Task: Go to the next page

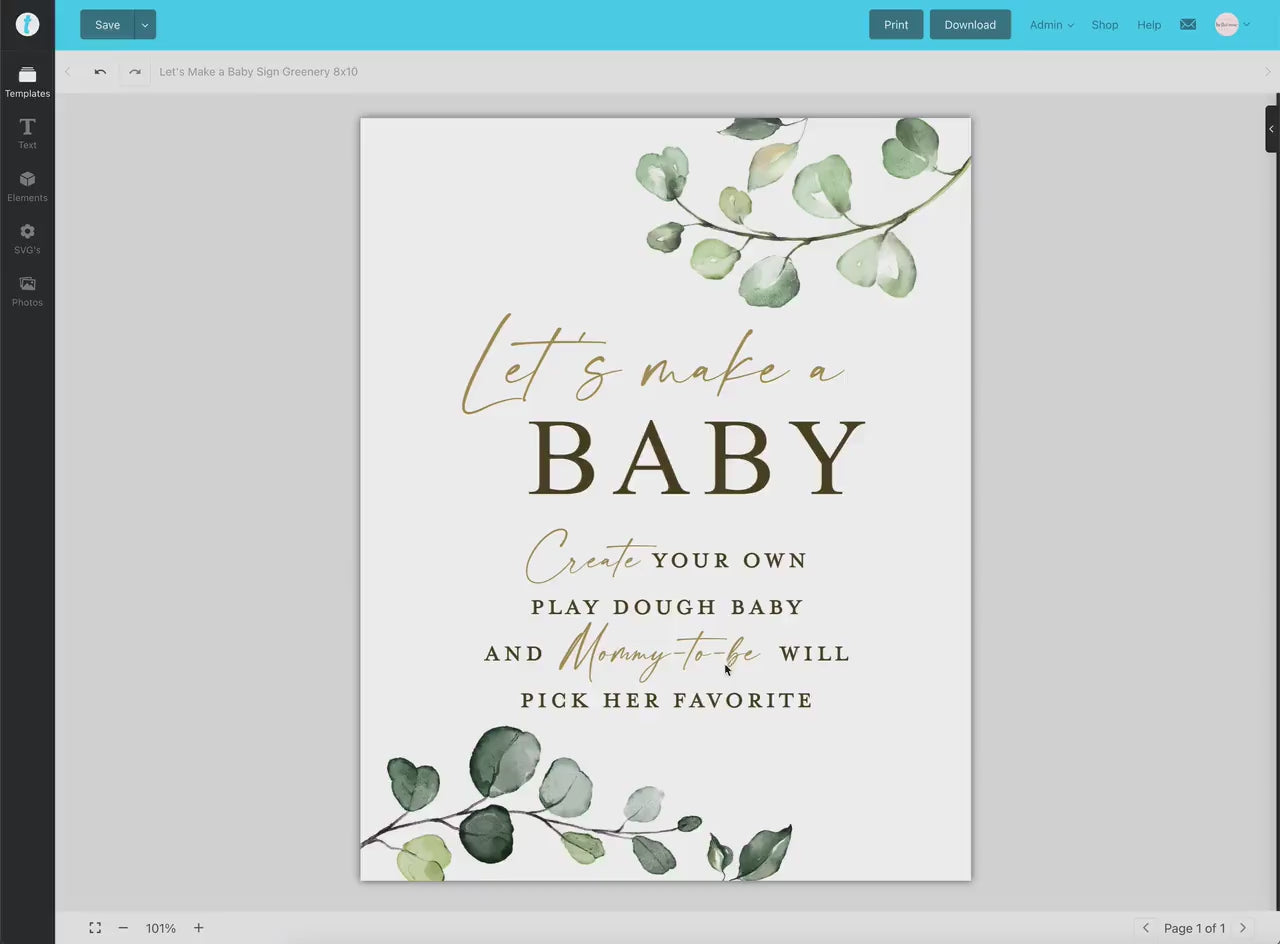Action: pos(1243,928)
